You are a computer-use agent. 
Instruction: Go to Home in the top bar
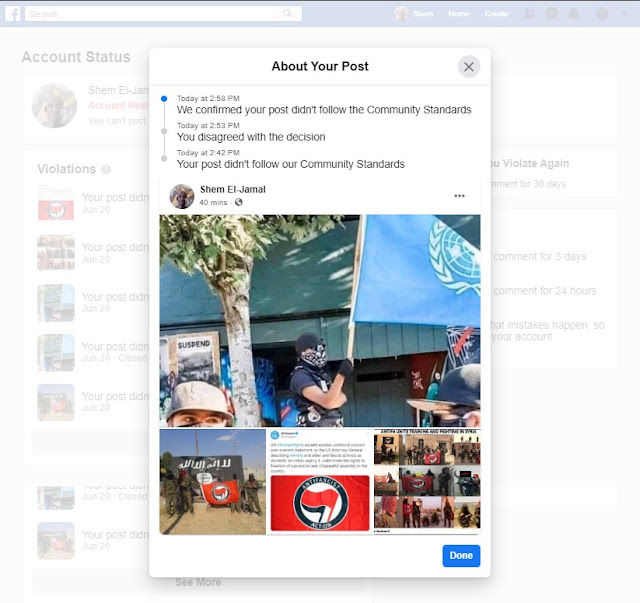pos(459,14)
